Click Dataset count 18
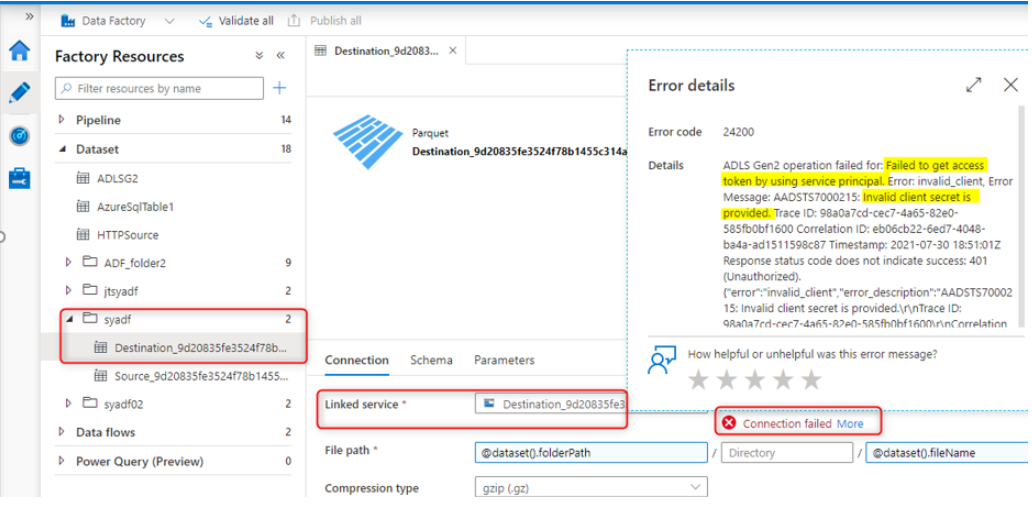 pyautogui.click(x=286, y=149)
